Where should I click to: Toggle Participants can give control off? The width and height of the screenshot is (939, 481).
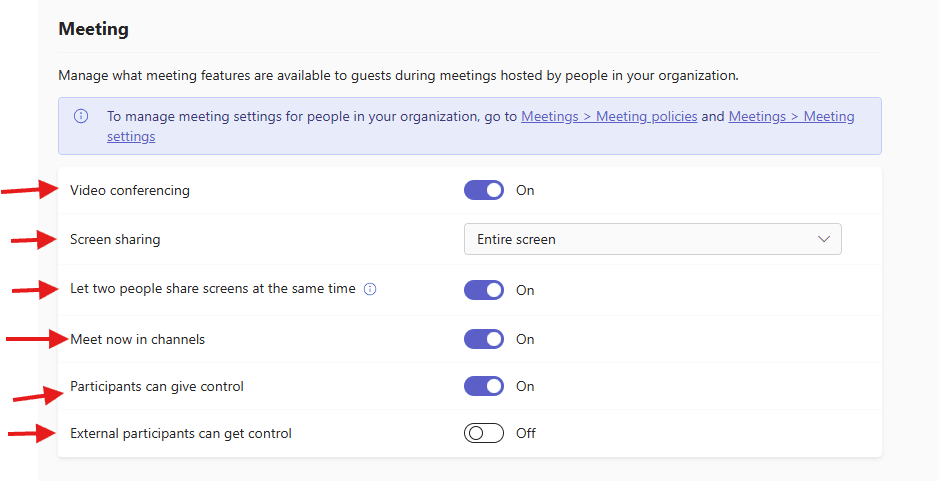click(x=484, y=386)
